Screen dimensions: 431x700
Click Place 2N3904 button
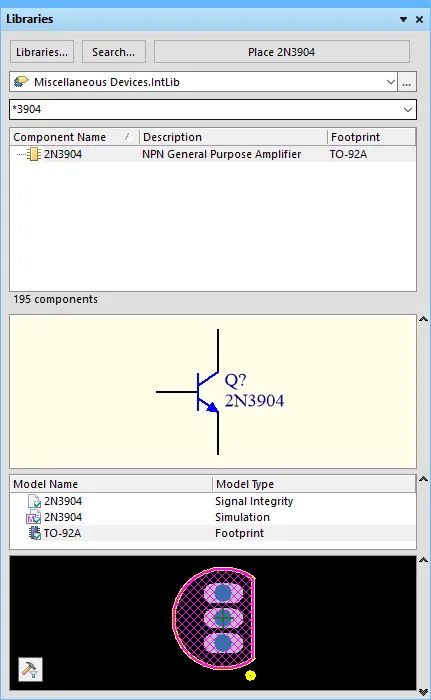pos(281,52)
